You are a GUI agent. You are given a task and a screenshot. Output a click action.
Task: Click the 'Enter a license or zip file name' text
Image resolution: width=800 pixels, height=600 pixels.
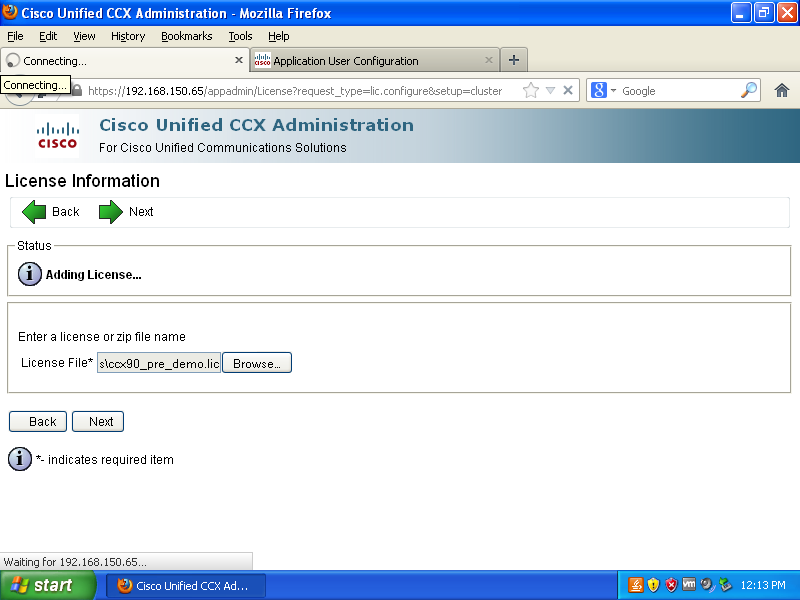102,337
